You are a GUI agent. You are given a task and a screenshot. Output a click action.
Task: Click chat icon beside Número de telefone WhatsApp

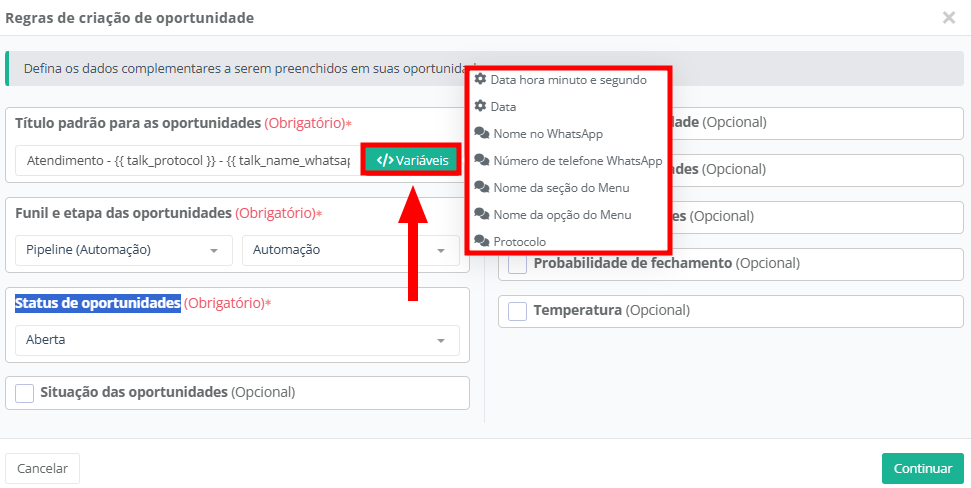pyautogui.click(x=481, y=160)
